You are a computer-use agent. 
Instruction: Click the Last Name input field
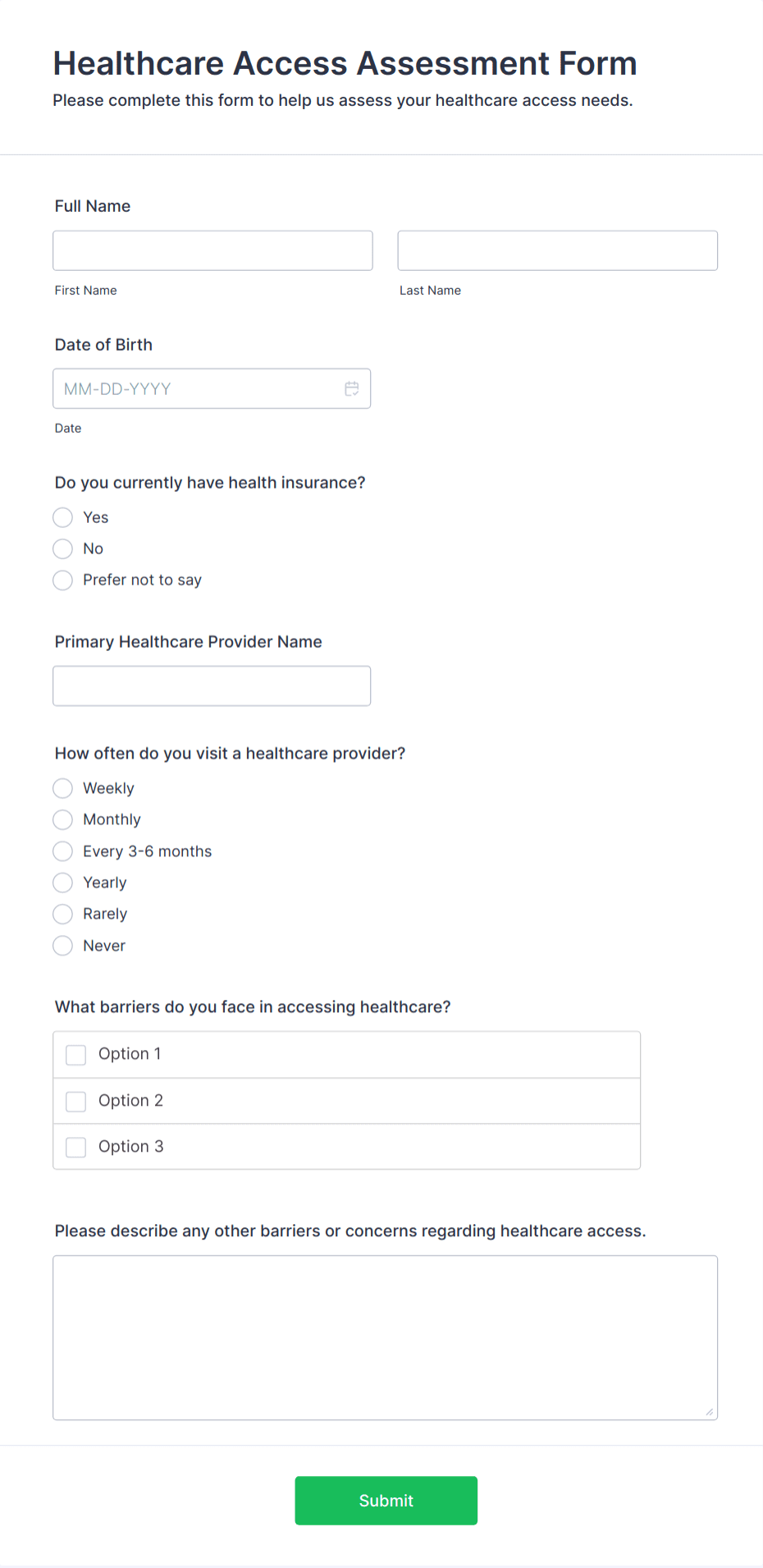coord(557,250)
